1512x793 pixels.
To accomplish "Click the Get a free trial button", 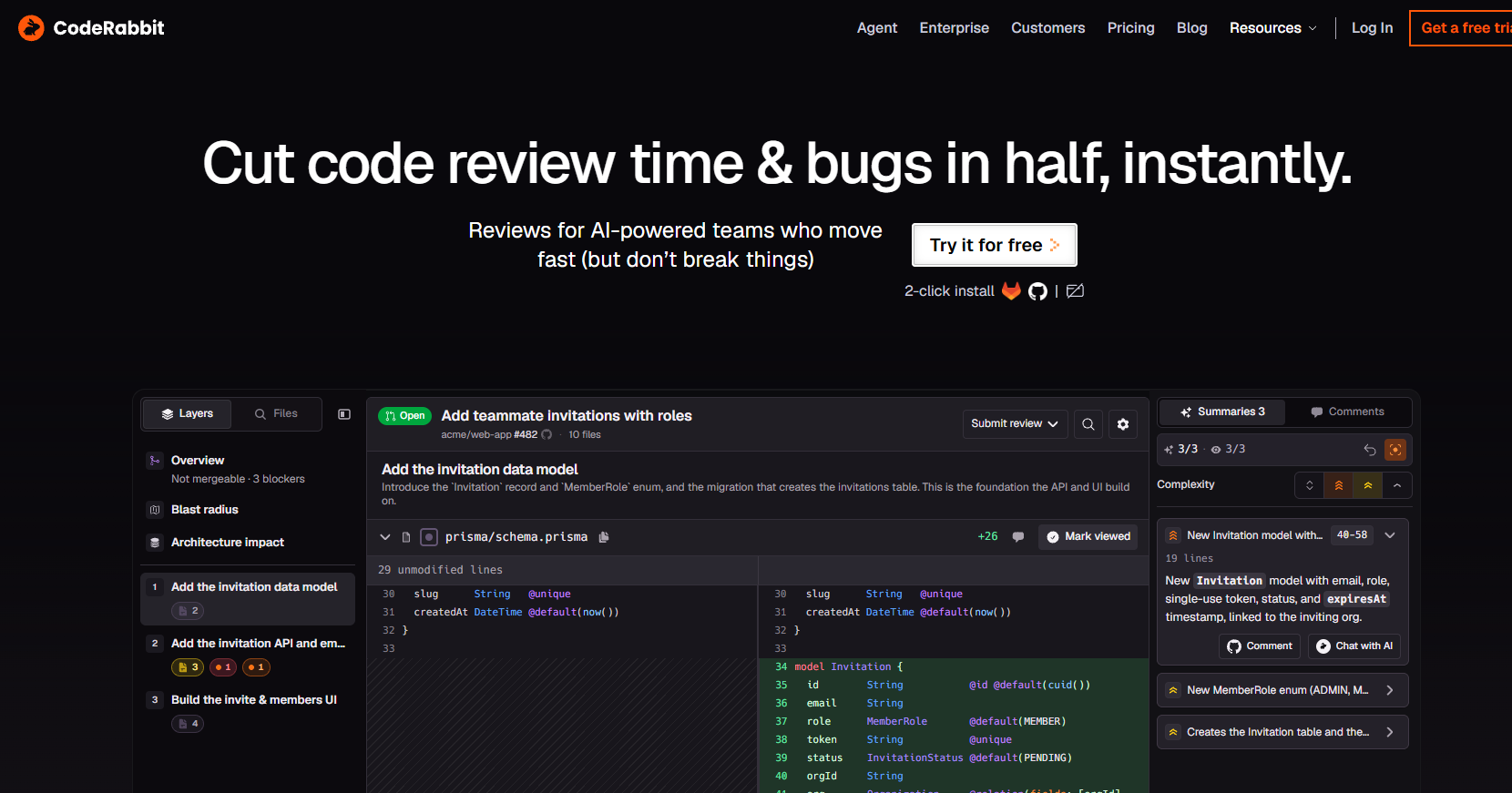I will click(x=1461, y=28).
